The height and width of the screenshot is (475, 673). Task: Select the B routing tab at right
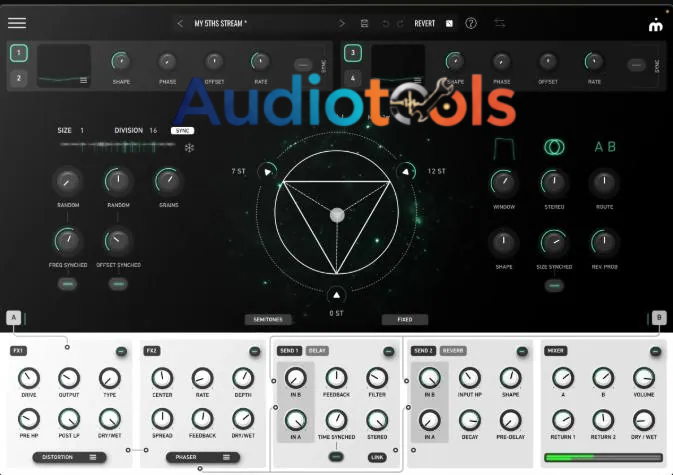pyautogui.click(x=659, y=318)
